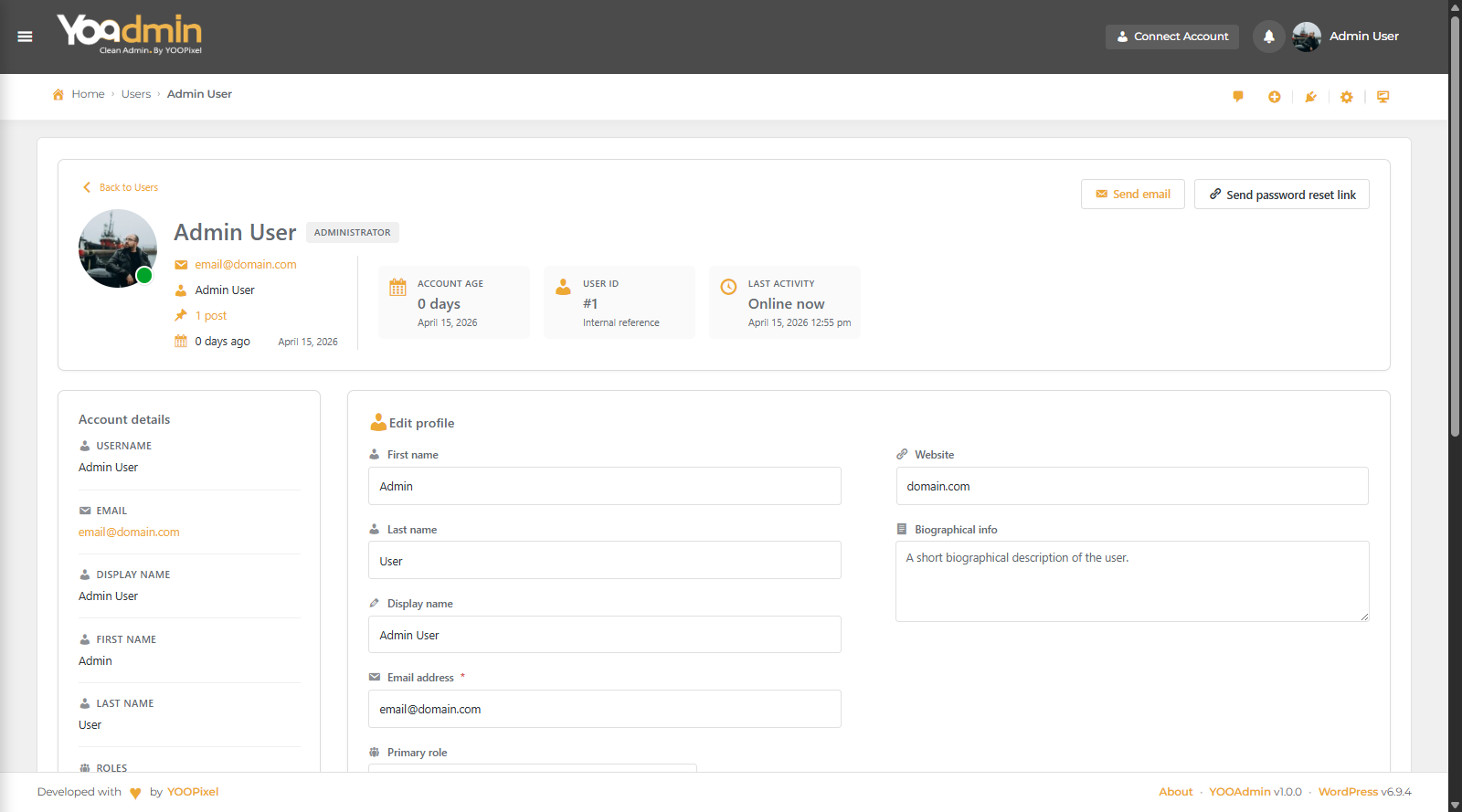Viewport: 1462px width, 812px height.
Task: Focus the Email address field
Action: coord(605,709)
